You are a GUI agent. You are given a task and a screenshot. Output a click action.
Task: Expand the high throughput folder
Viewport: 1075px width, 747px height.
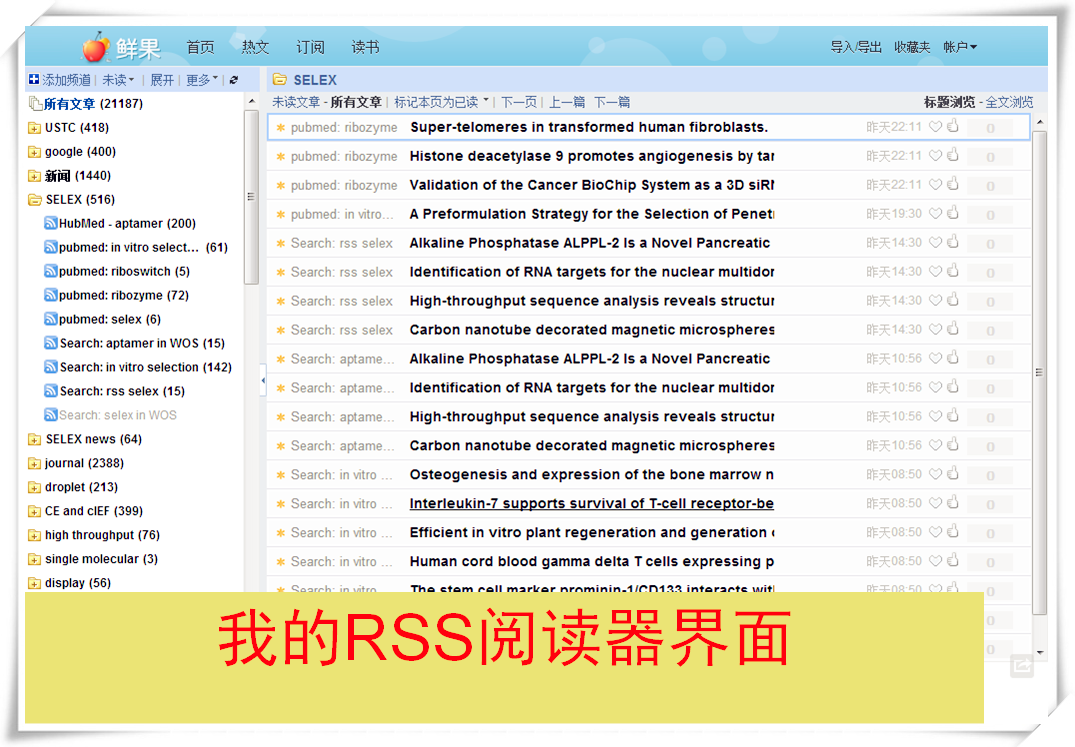[34, 535]
